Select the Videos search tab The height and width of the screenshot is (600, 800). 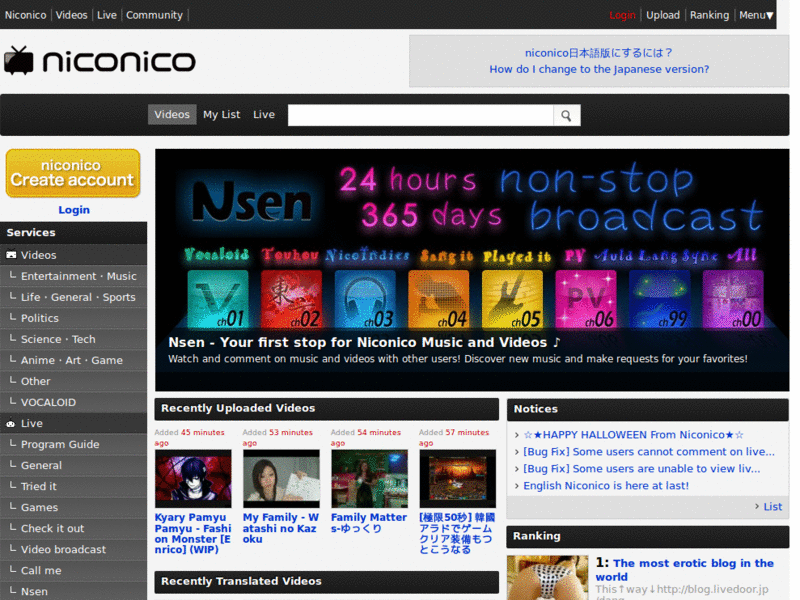point(172,115)
